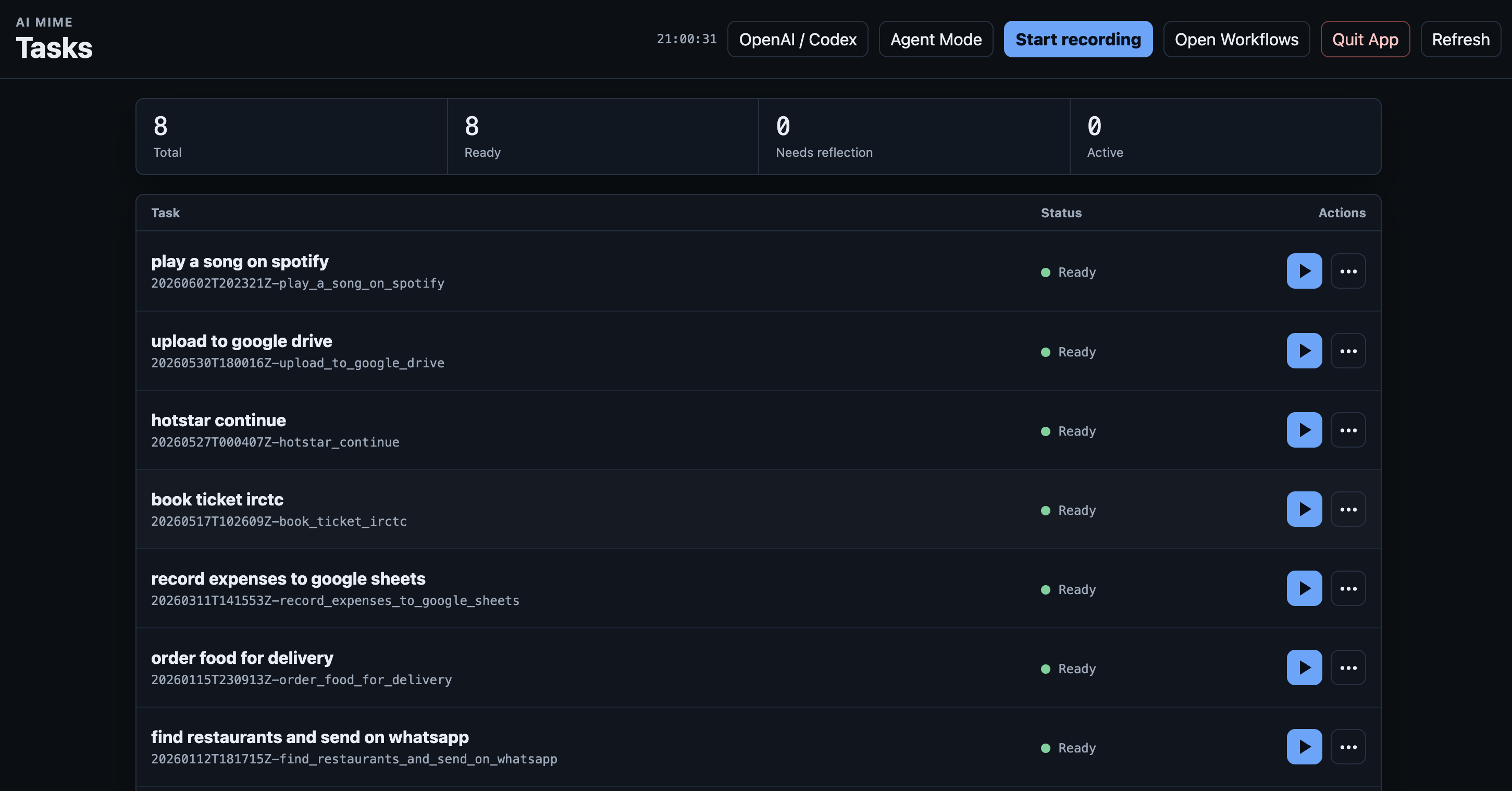Run the book ticket irctc task
The width and height of the screenshot is (1512, 791).
(1304, 509)
